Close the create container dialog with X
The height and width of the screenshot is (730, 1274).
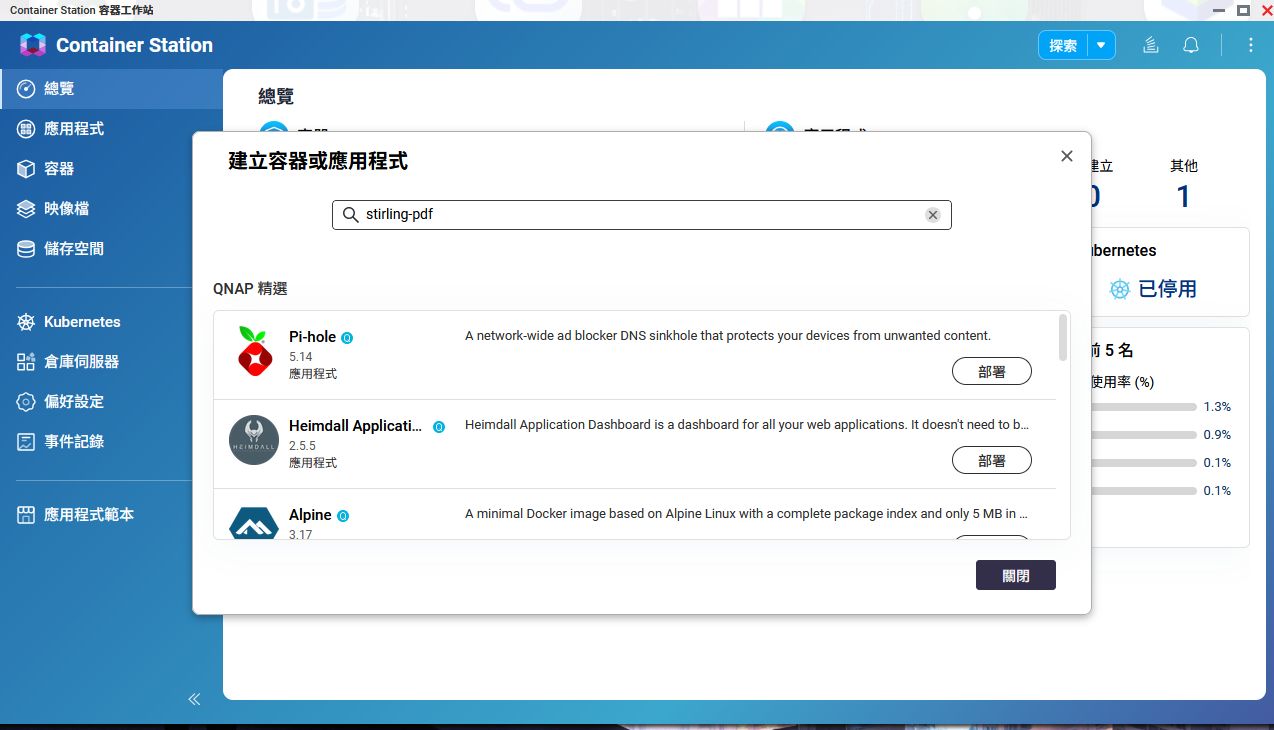(1067, 156)
